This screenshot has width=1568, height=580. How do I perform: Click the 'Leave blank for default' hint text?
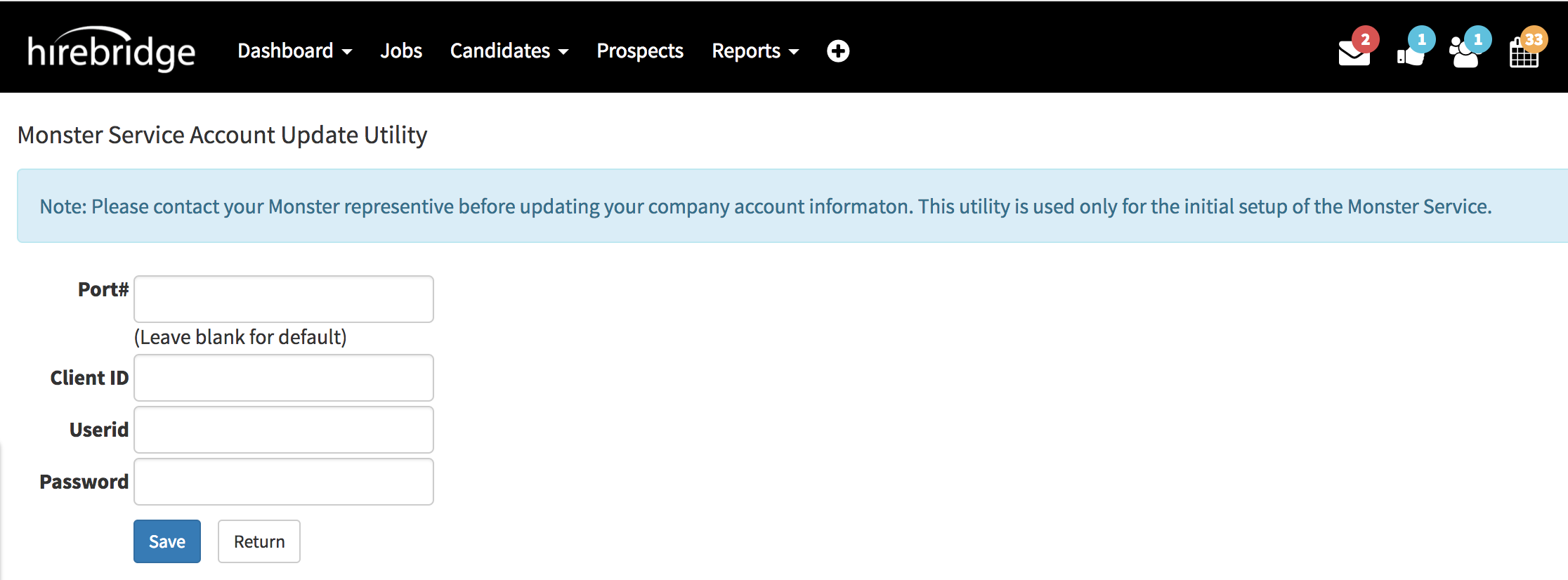point(240,338)
